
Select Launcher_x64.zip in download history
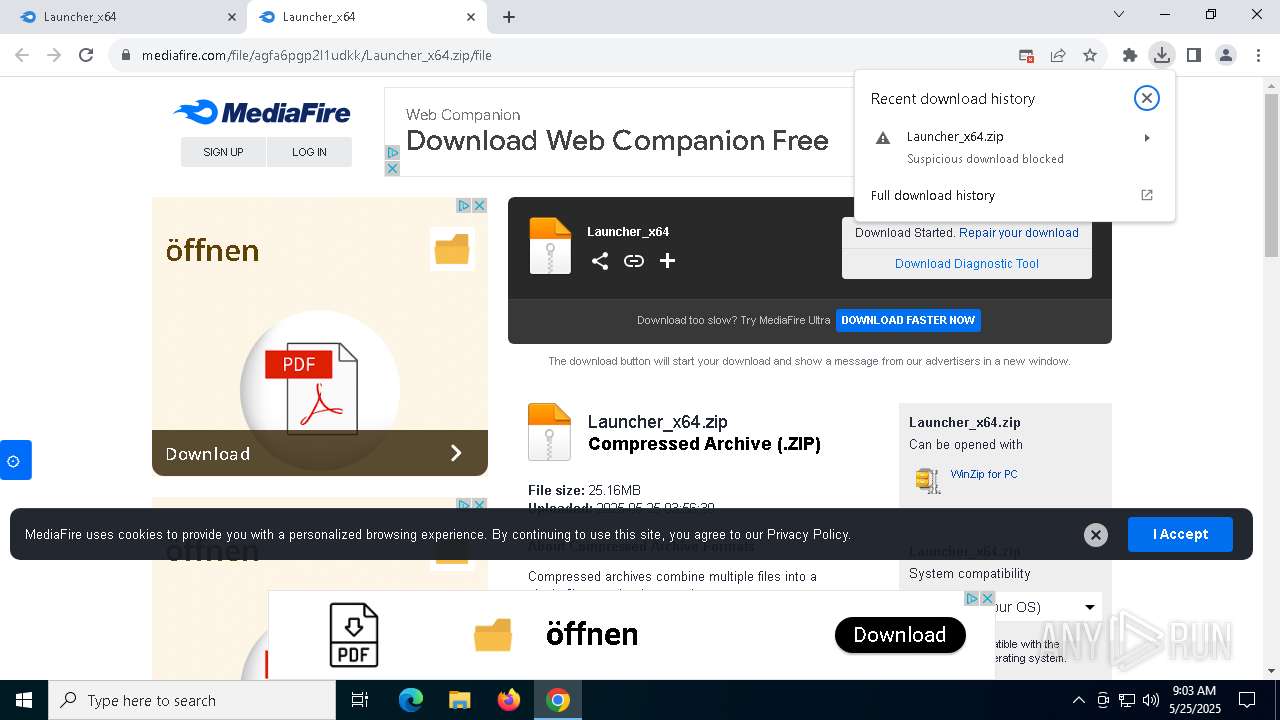coord(1012,147)
